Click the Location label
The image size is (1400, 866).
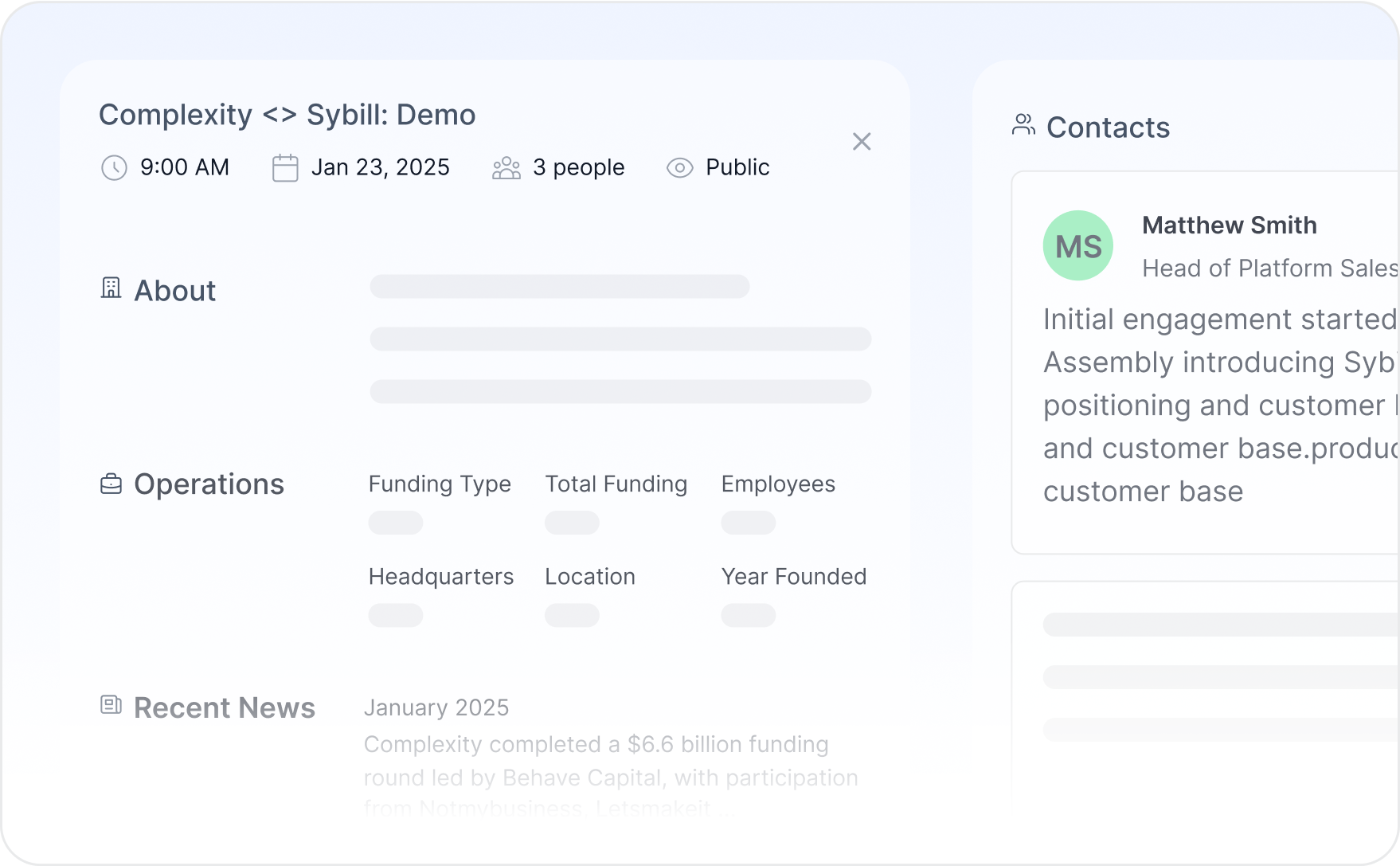pyautogui.click(x=590, y=577)
